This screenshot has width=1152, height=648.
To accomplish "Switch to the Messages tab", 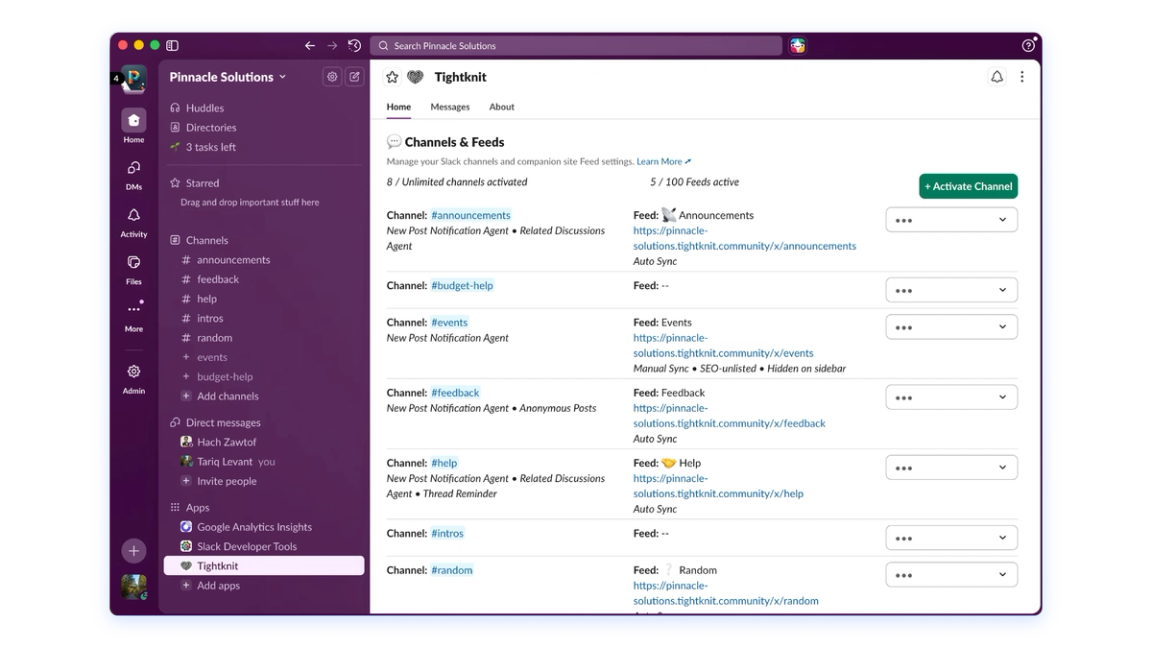I will click(450, 107).
